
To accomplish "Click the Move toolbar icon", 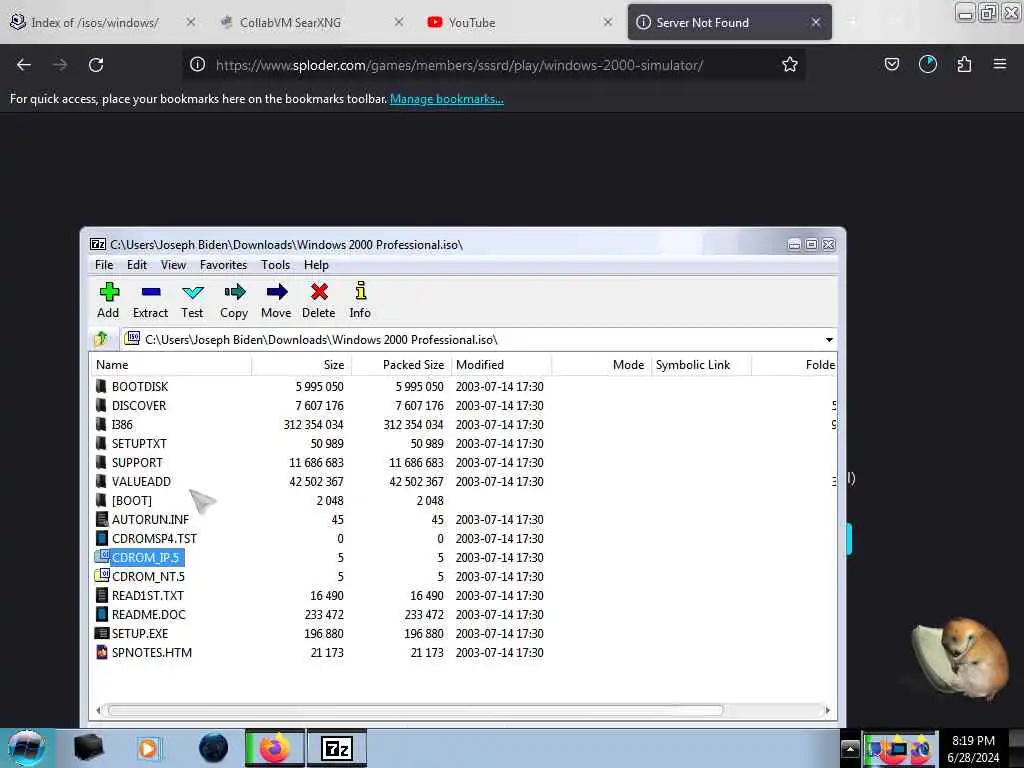I will pos(276,300).
